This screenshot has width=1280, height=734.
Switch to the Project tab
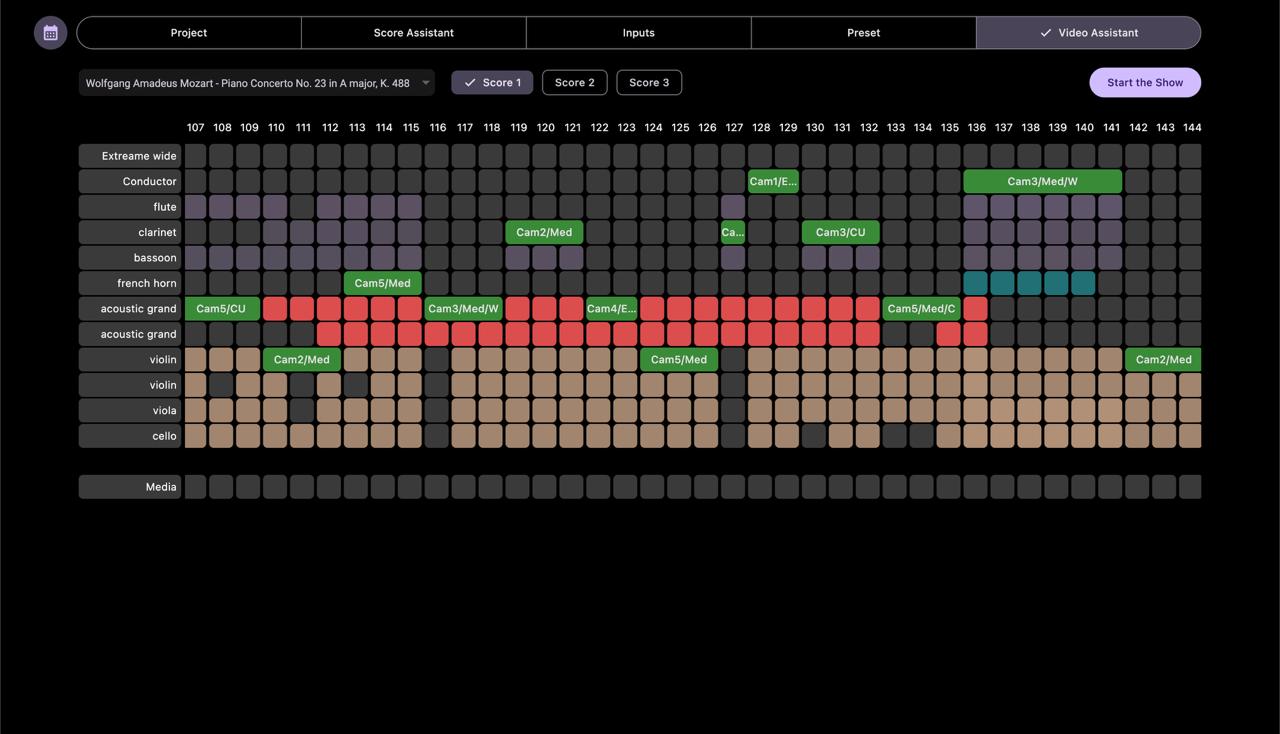(x=188, y=32)
